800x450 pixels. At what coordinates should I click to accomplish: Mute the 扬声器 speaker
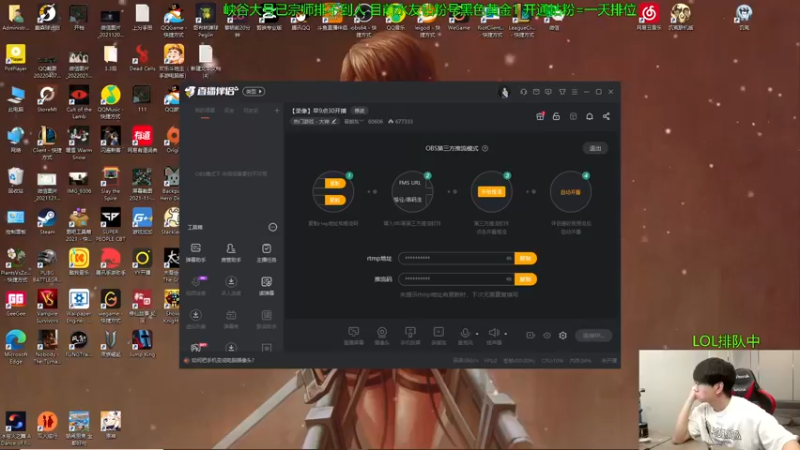493,336
